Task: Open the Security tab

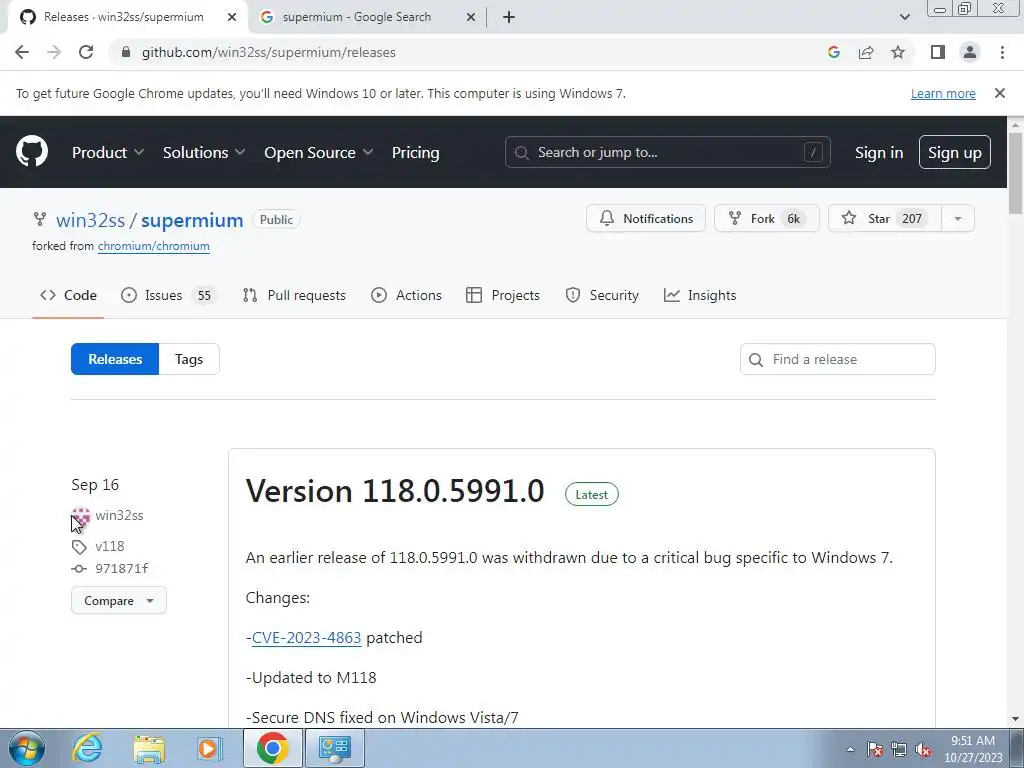Action: [602, 295]
